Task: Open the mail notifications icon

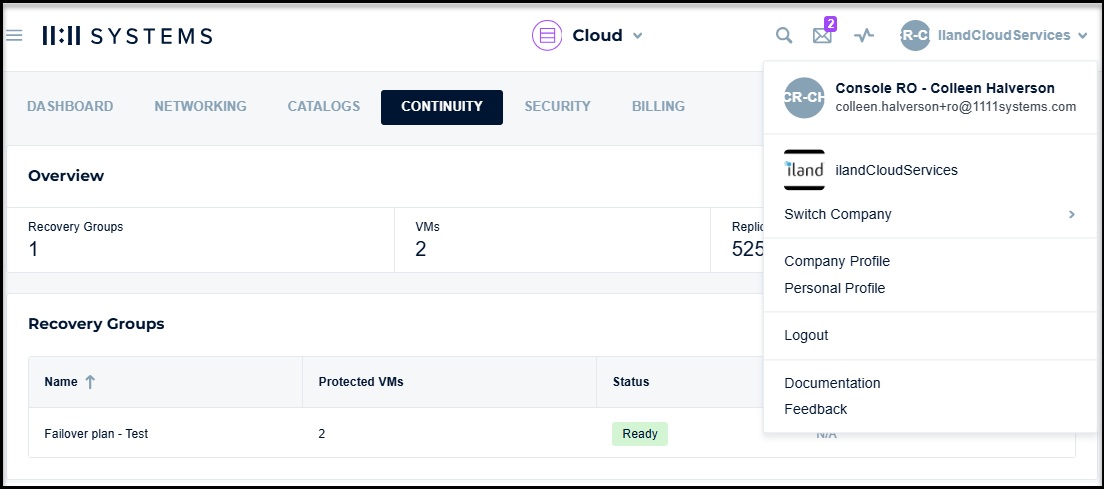Action: (x=822, y=36)
